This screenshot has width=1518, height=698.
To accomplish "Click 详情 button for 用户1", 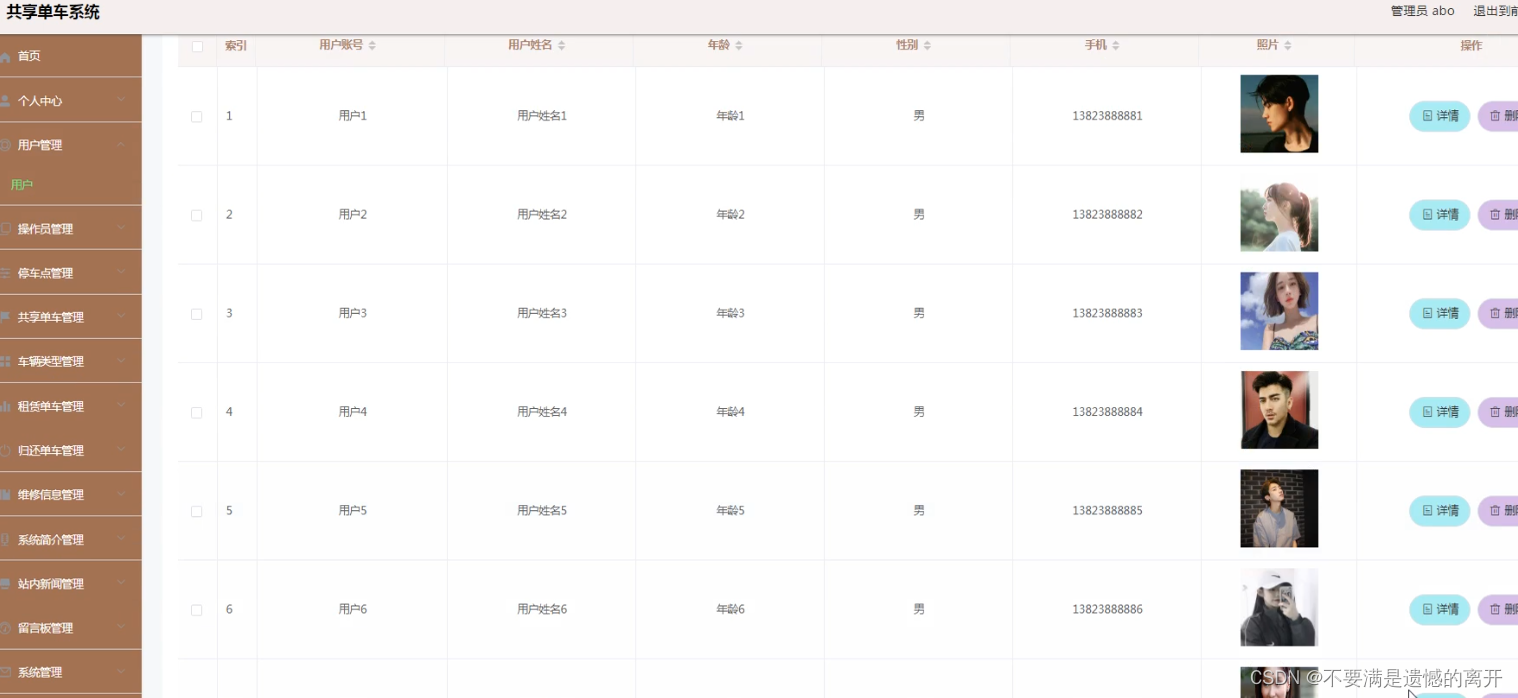I will [x=1440, y=116].
